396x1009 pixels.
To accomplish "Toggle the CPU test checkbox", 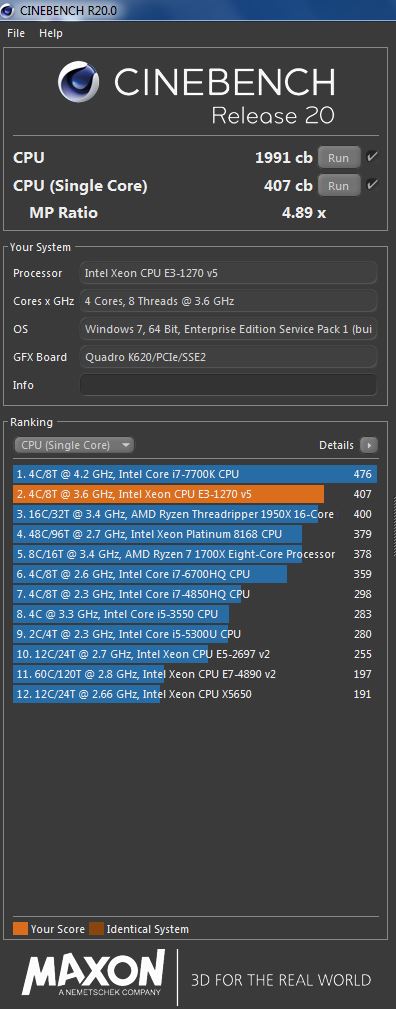I will [x=372, y=156].
